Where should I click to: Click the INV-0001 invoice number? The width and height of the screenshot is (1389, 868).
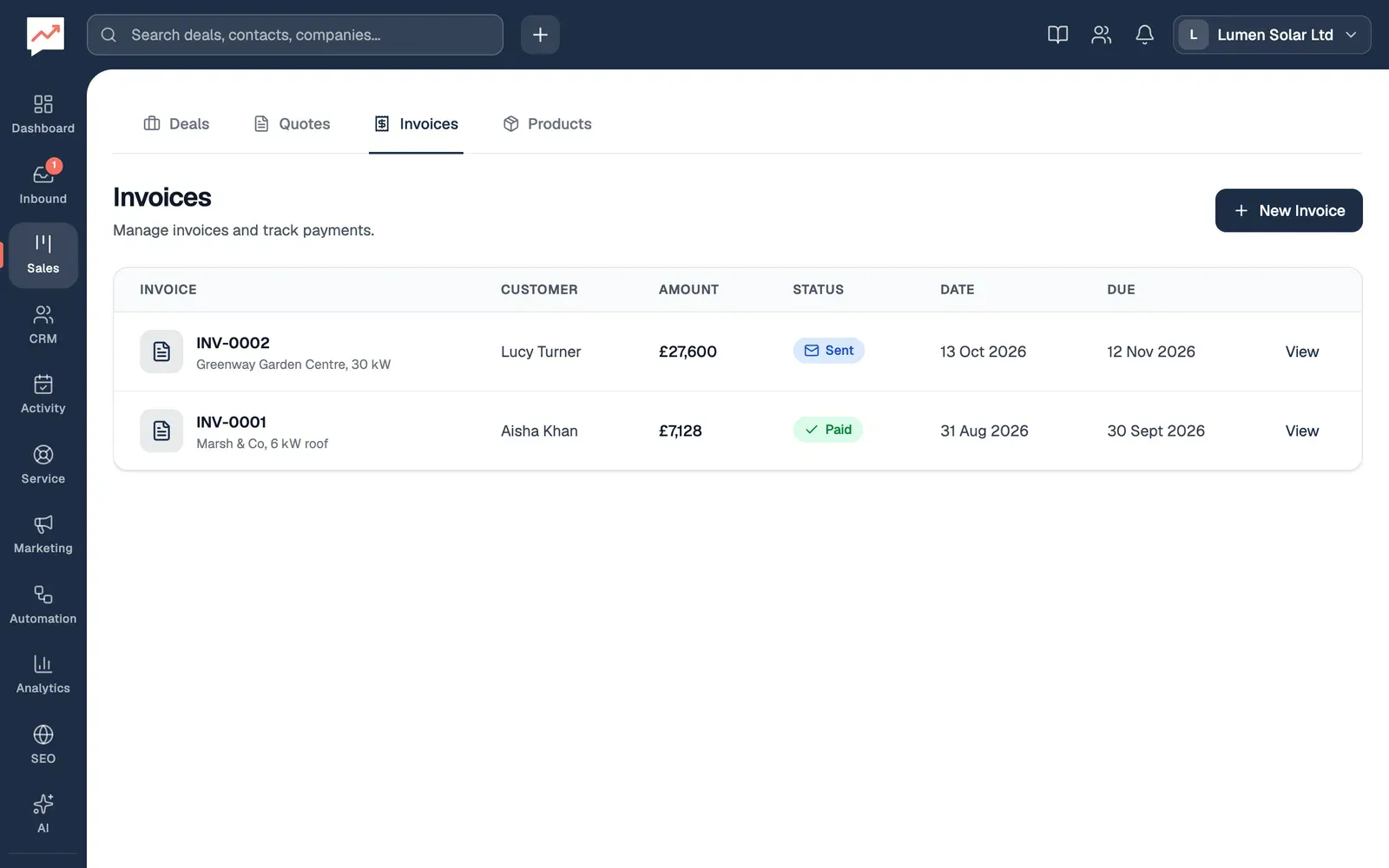(231, 422)
